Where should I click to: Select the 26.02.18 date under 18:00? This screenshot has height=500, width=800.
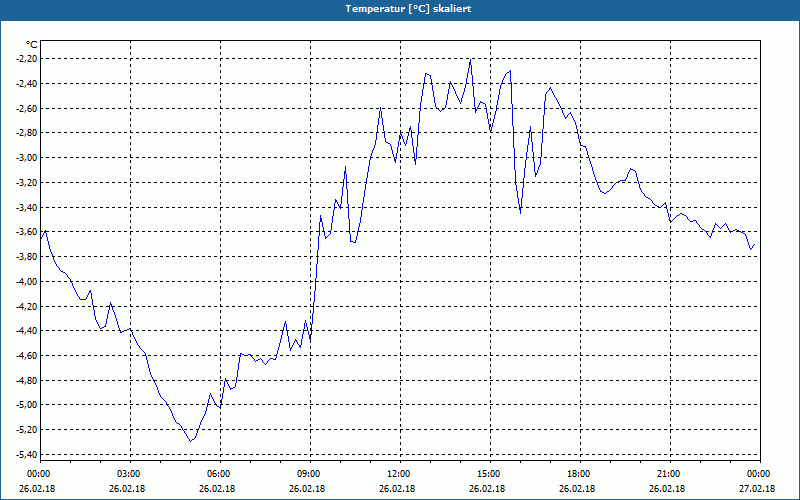(577, 489)
